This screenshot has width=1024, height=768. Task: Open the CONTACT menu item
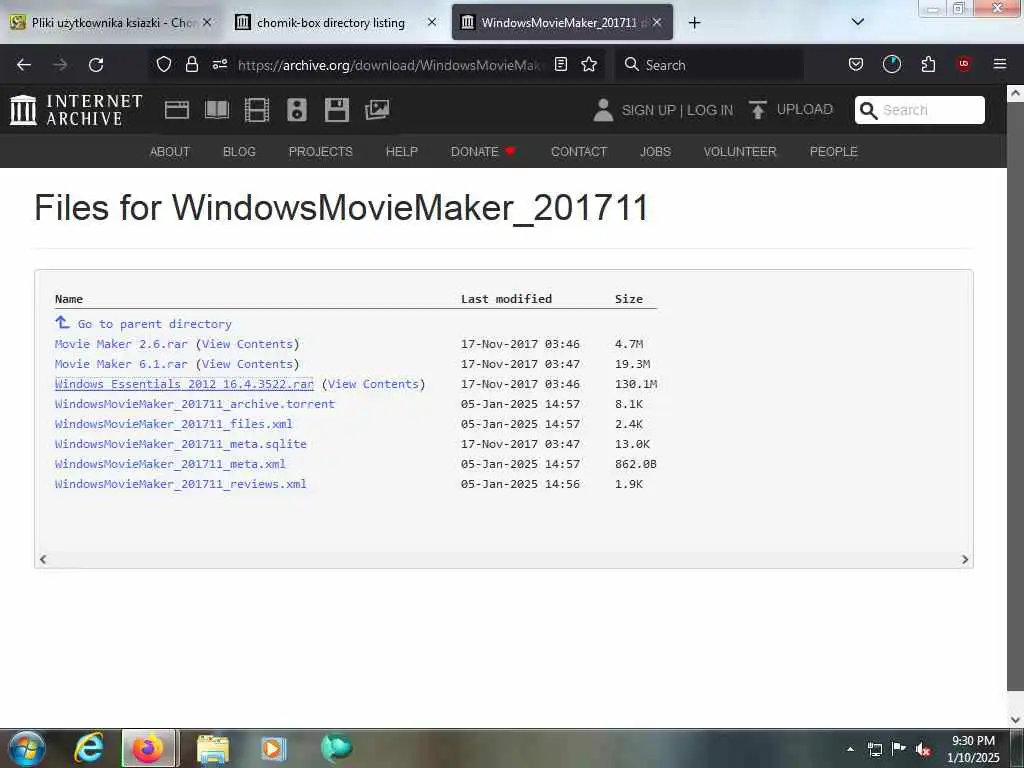(579, 152)
